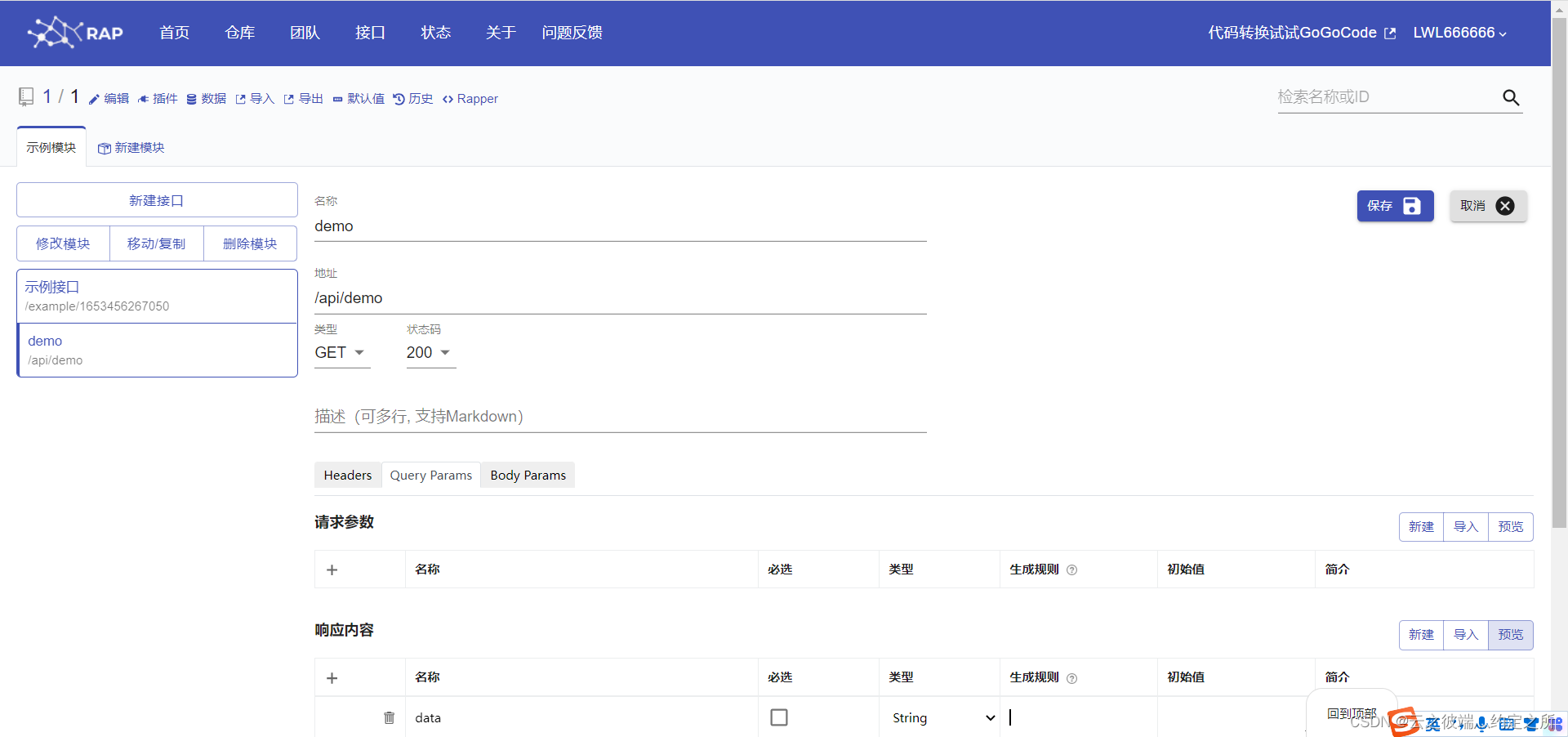Click 预览 button in 请求参数 section

[x=1511, y=527]
